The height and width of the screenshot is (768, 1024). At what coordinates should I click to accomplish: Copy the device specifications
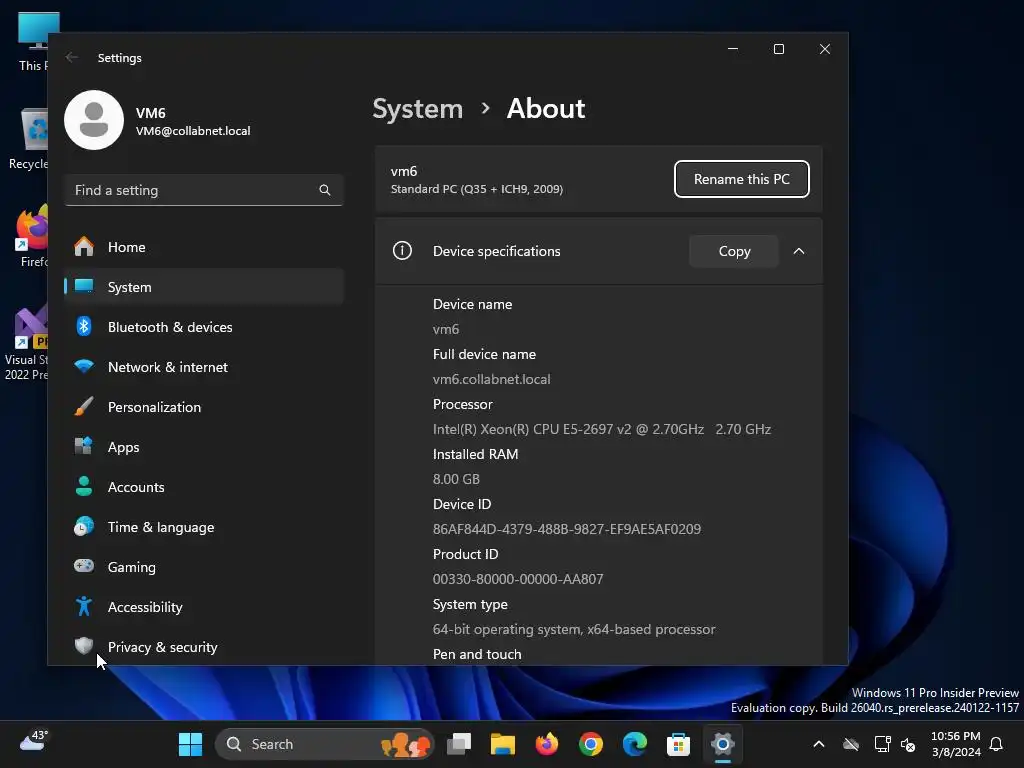pos(734,251)
